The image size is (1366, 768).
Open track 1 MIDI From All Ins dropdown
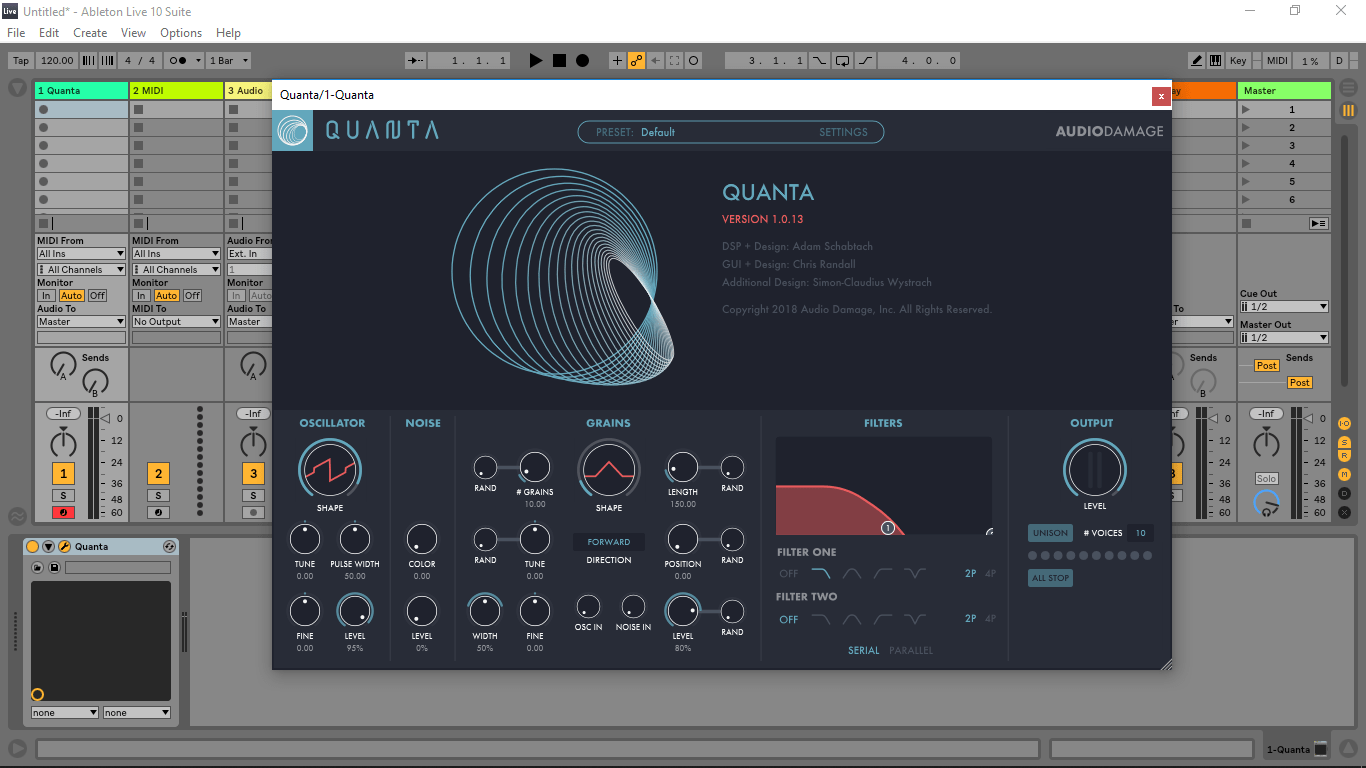[81, 254]
